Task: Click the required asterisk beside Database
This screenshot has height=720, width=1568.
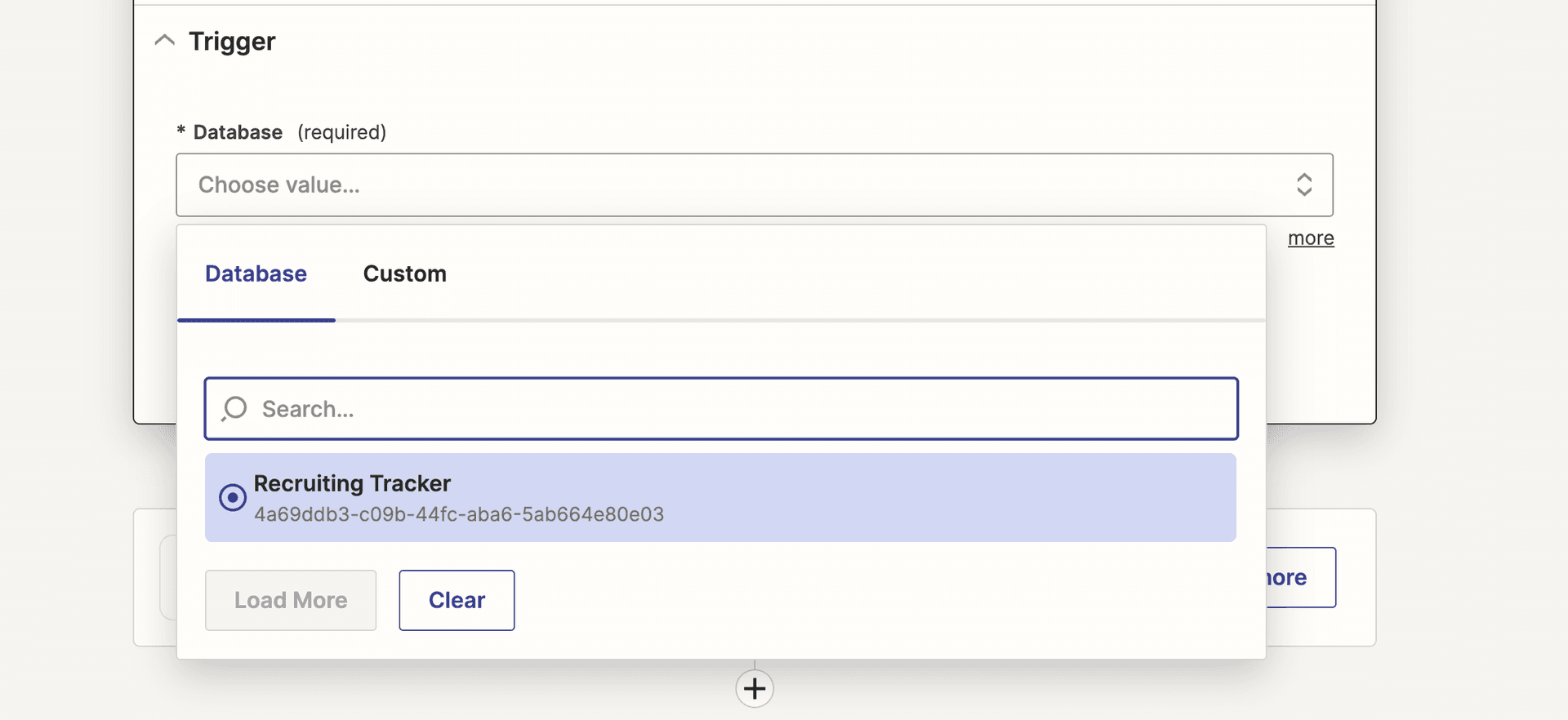Action: [x=181, y=131]
